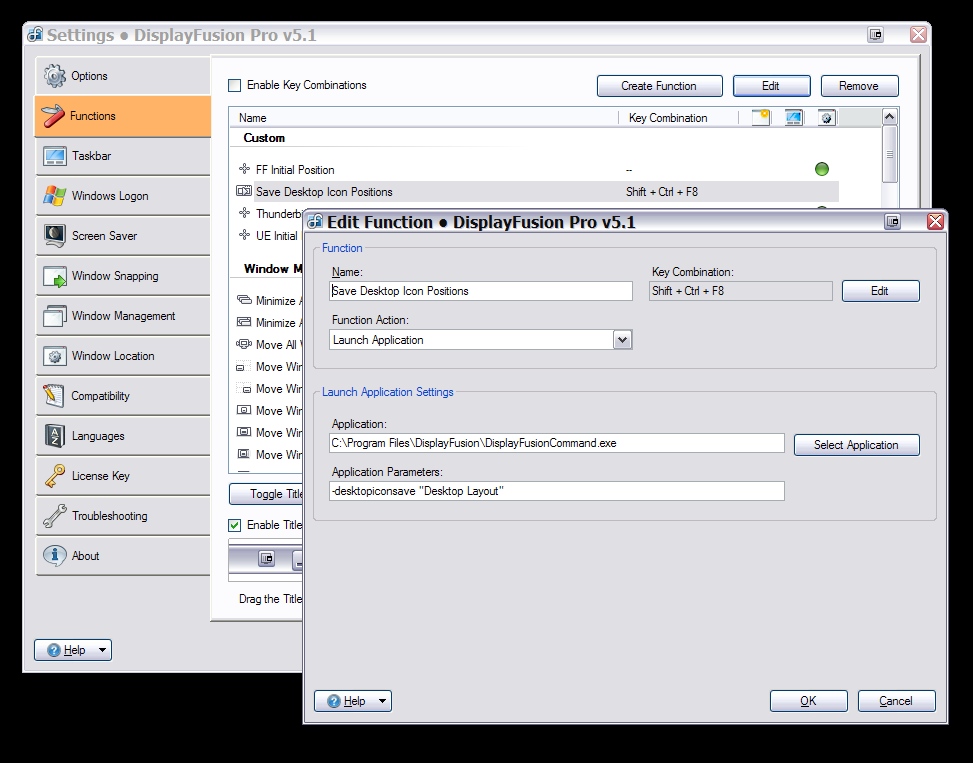Screen dimensions: 973x763
Task: Click the green status dot for FF Initial Position
Action: tap(822, 169)
